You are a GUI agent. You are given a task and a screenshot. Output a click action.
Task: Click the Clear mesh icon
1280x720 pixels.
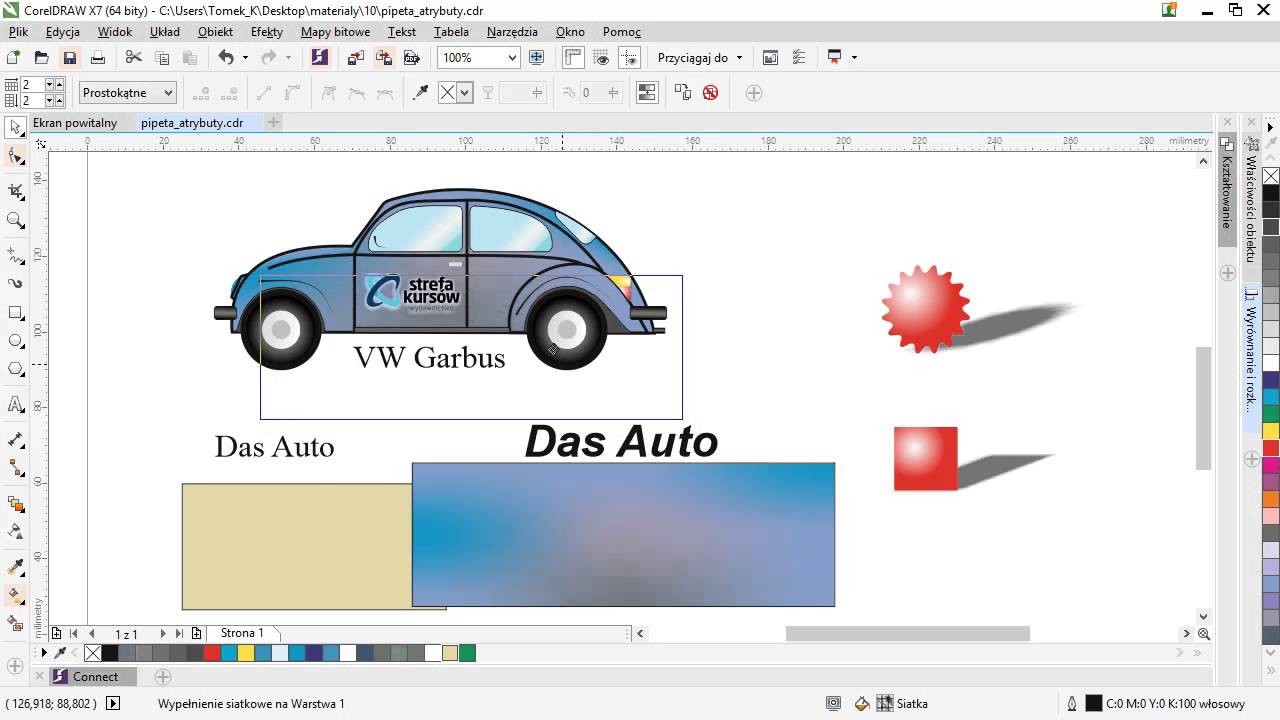[710, 93]
